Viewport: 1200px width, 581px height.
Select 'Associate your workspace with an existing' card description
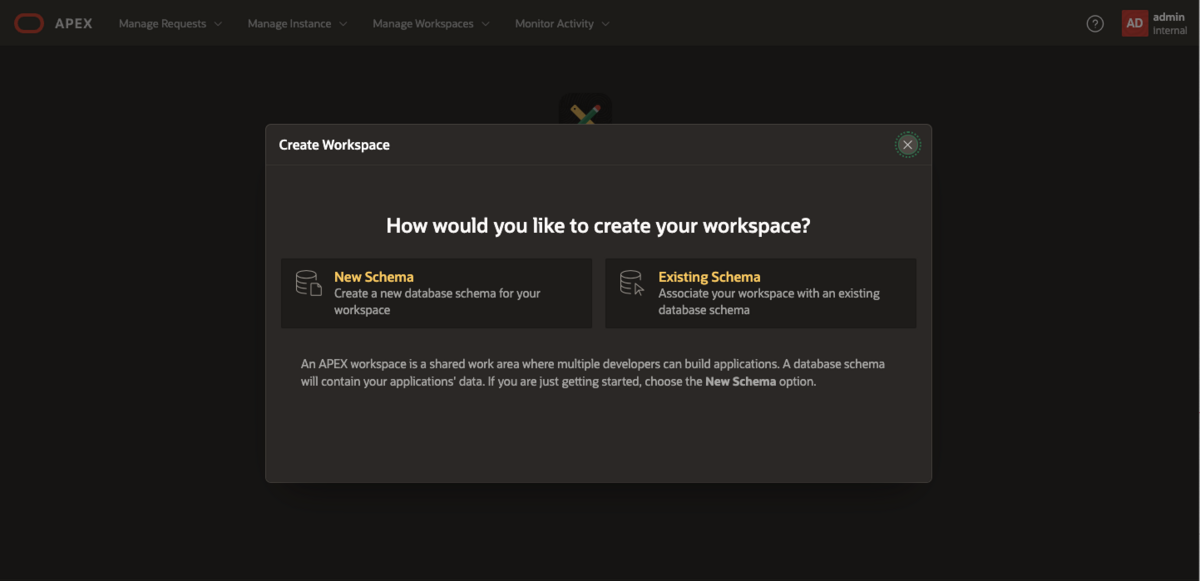[x=768, y=302]
